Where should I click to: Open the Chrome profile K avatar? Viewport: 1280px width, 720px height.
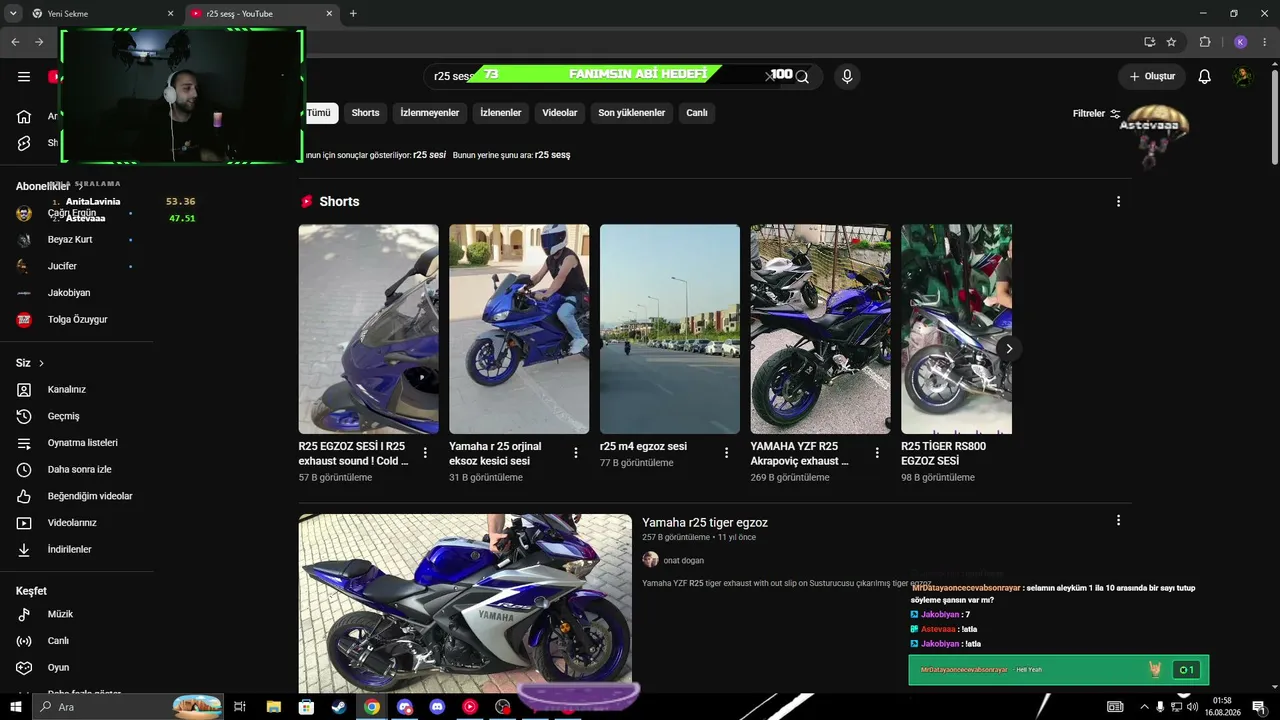click(x=1241, y=42)
